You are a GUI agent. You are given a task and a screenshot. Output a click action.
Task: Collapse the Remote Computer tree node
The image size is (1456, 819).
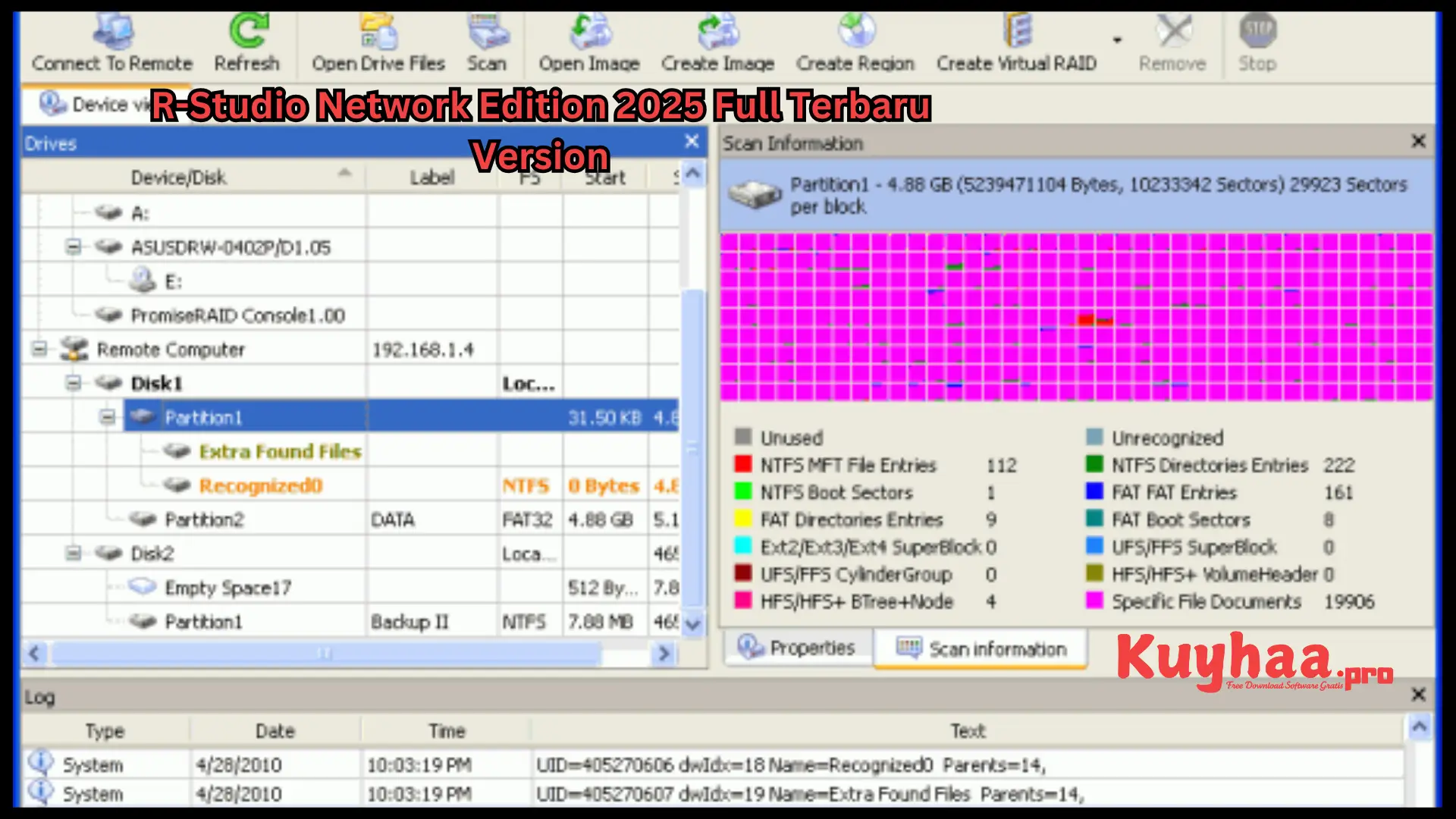coord(39,349)
